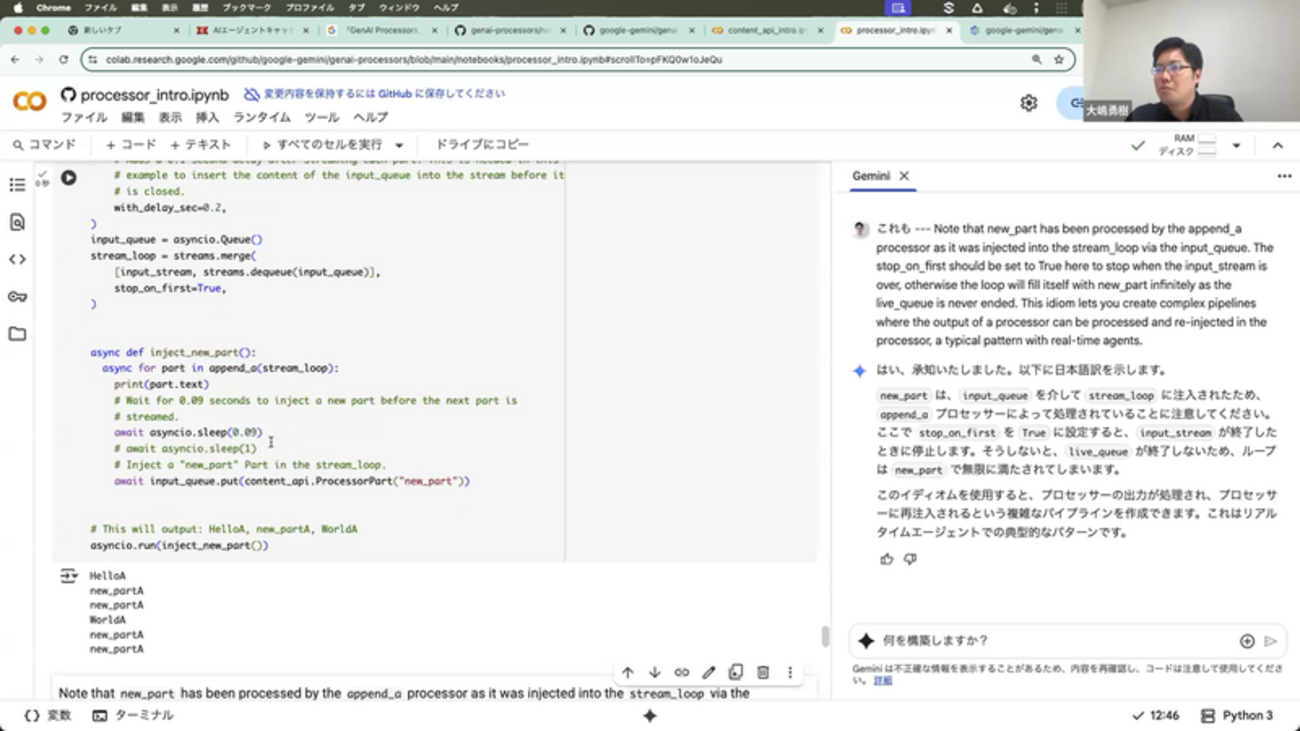The width and height of the screenshot is (1300, 731).
Task: Click the RAM usage bar indicator
Action: coord(1207,139)
